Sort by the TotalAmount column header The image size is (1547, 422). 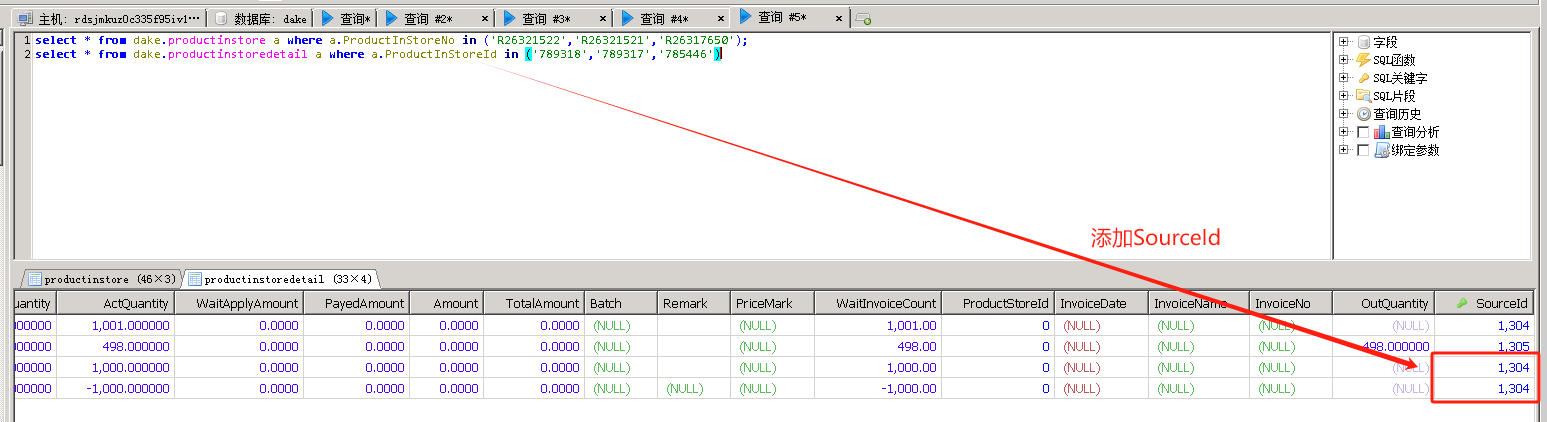(533, 303)
